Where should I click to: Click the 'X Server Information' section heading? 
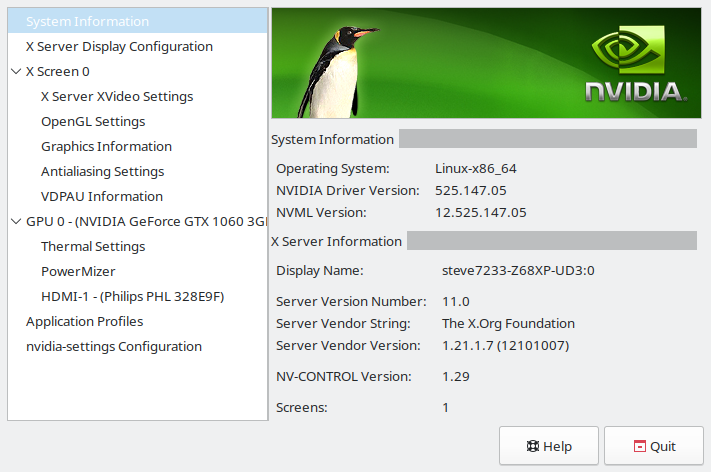point(336,242)
